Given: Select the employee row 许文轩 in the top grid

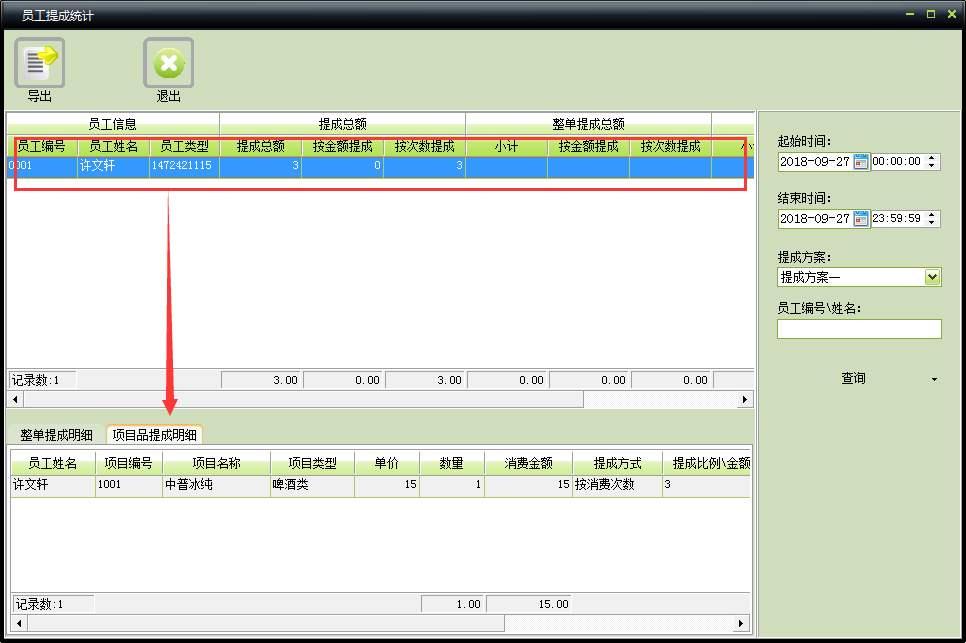Looking at the screenshot, I should point(380,166).
